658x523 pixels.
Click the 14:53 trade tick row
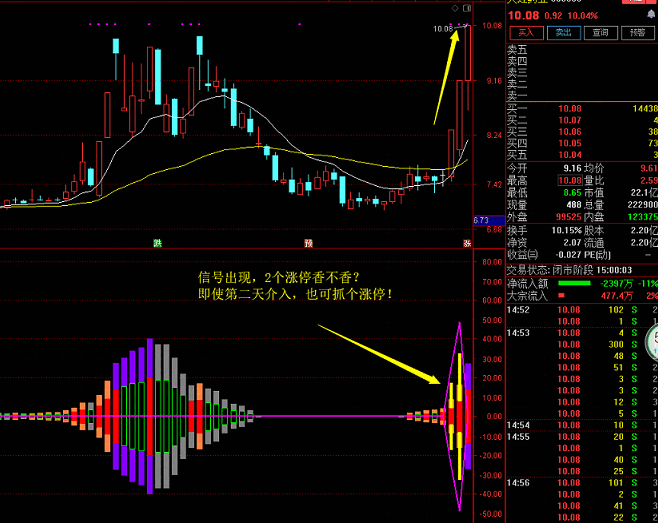coord(582,333)
